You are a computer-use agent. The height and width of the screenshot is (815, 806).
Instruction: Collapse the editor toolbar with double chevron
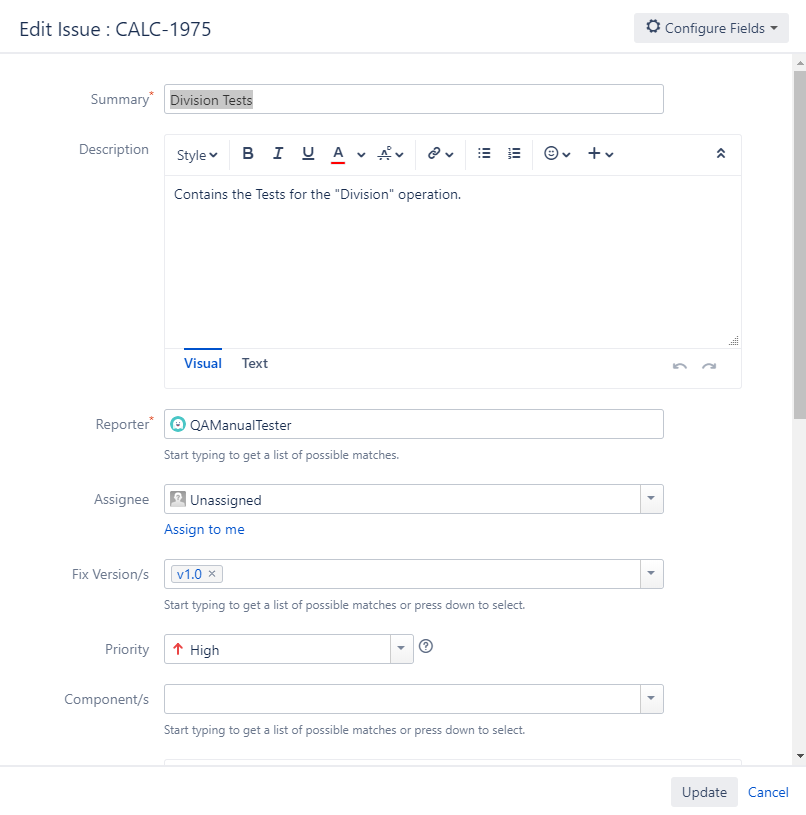[x=721, y=153]
